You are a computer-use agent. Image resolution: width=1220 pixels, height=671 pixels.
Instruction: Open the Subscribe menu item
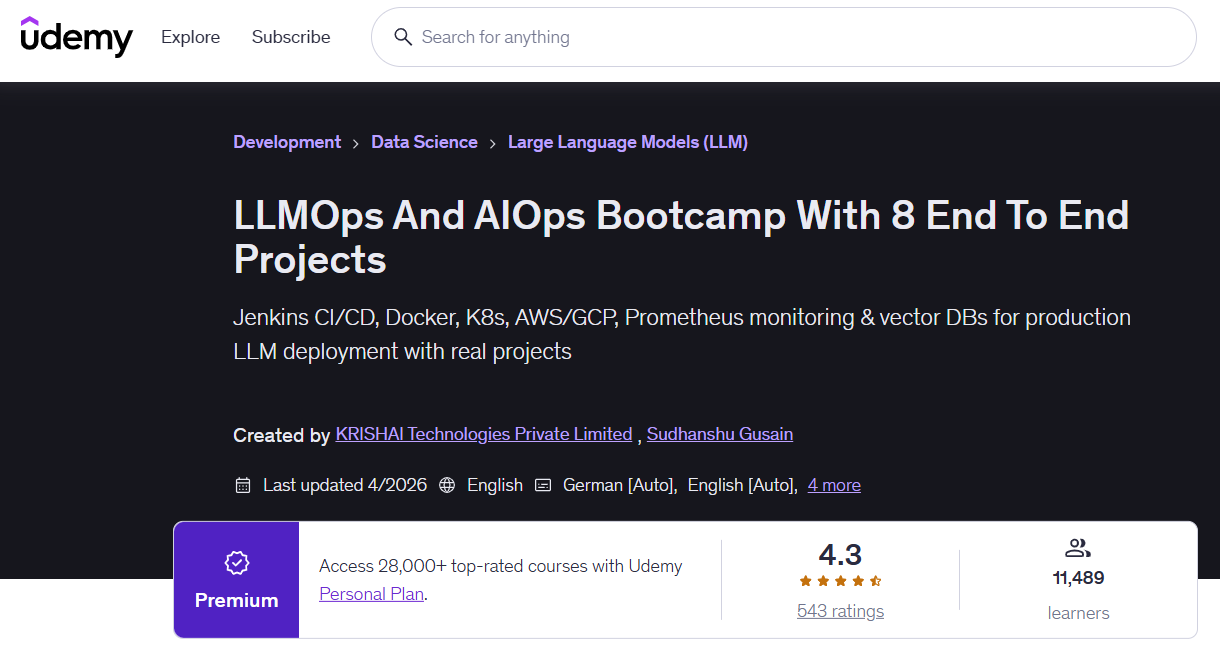[291, 37]
